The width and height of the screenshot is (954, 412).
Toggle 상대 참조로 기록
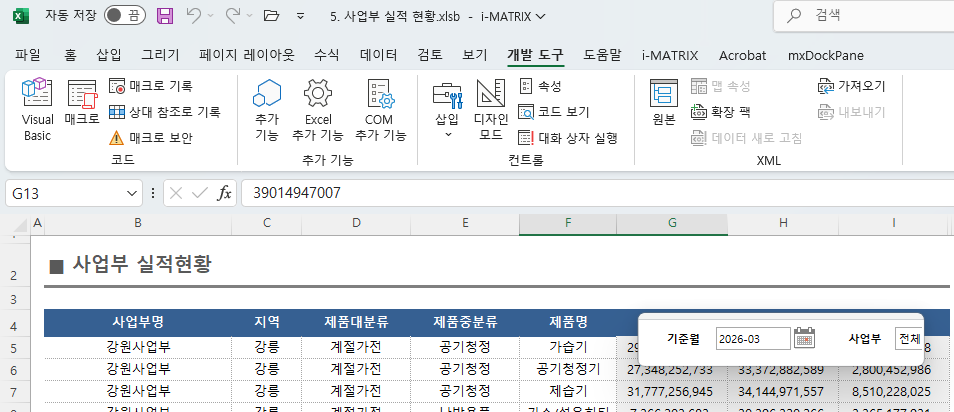coord(164,112)
